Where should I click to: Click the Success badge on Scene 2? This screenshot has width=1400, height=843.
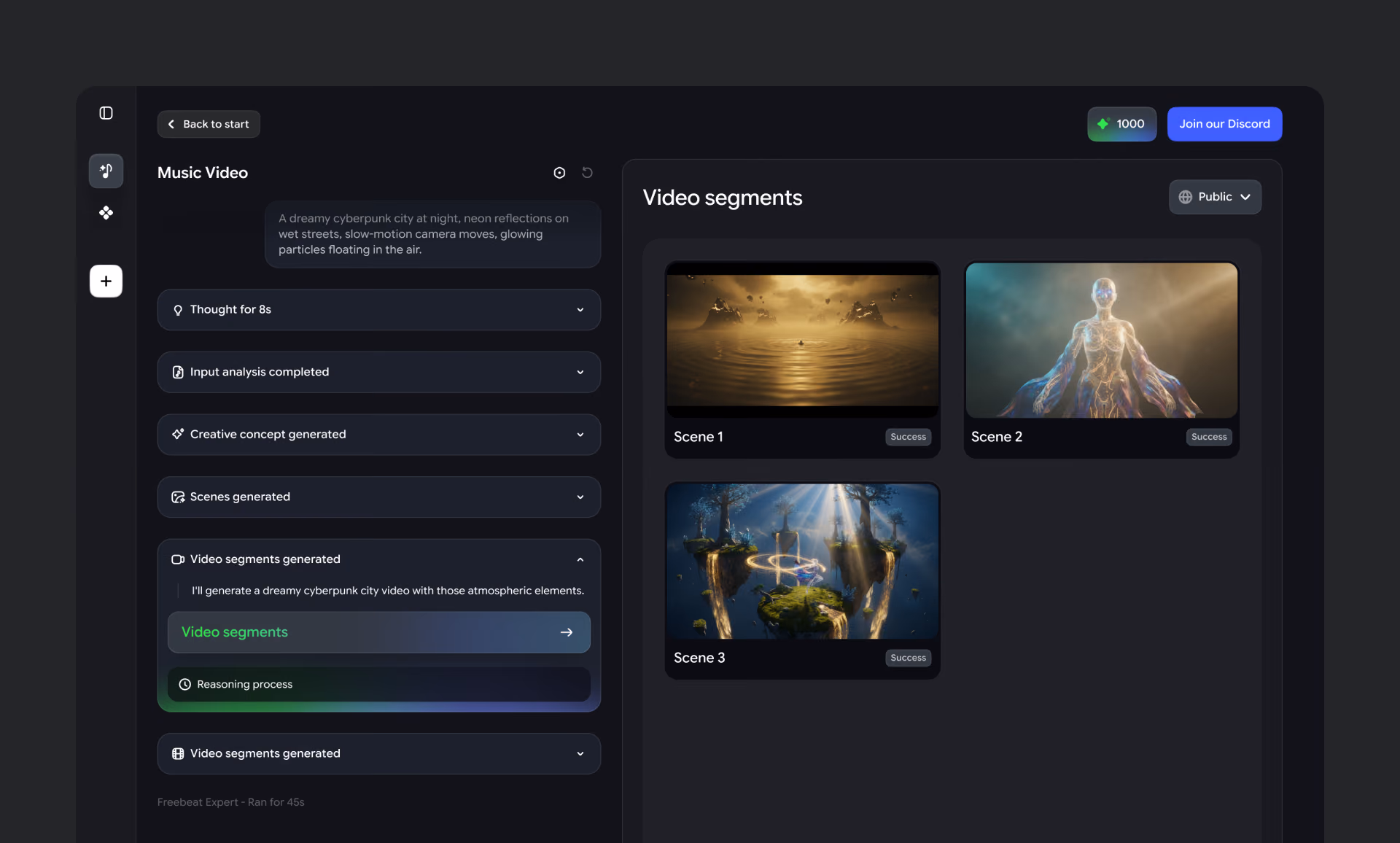1208,437
